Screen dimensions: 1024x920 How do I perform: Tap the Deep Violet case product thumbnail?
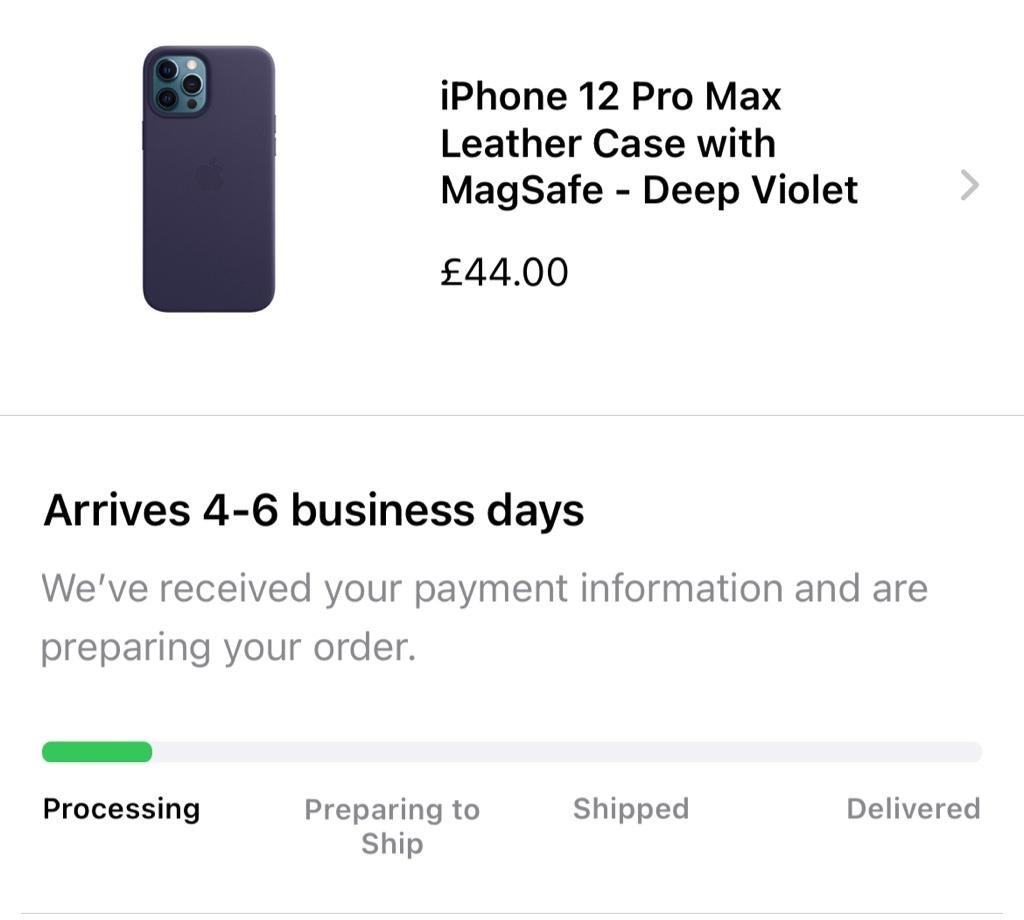[208, 180]
